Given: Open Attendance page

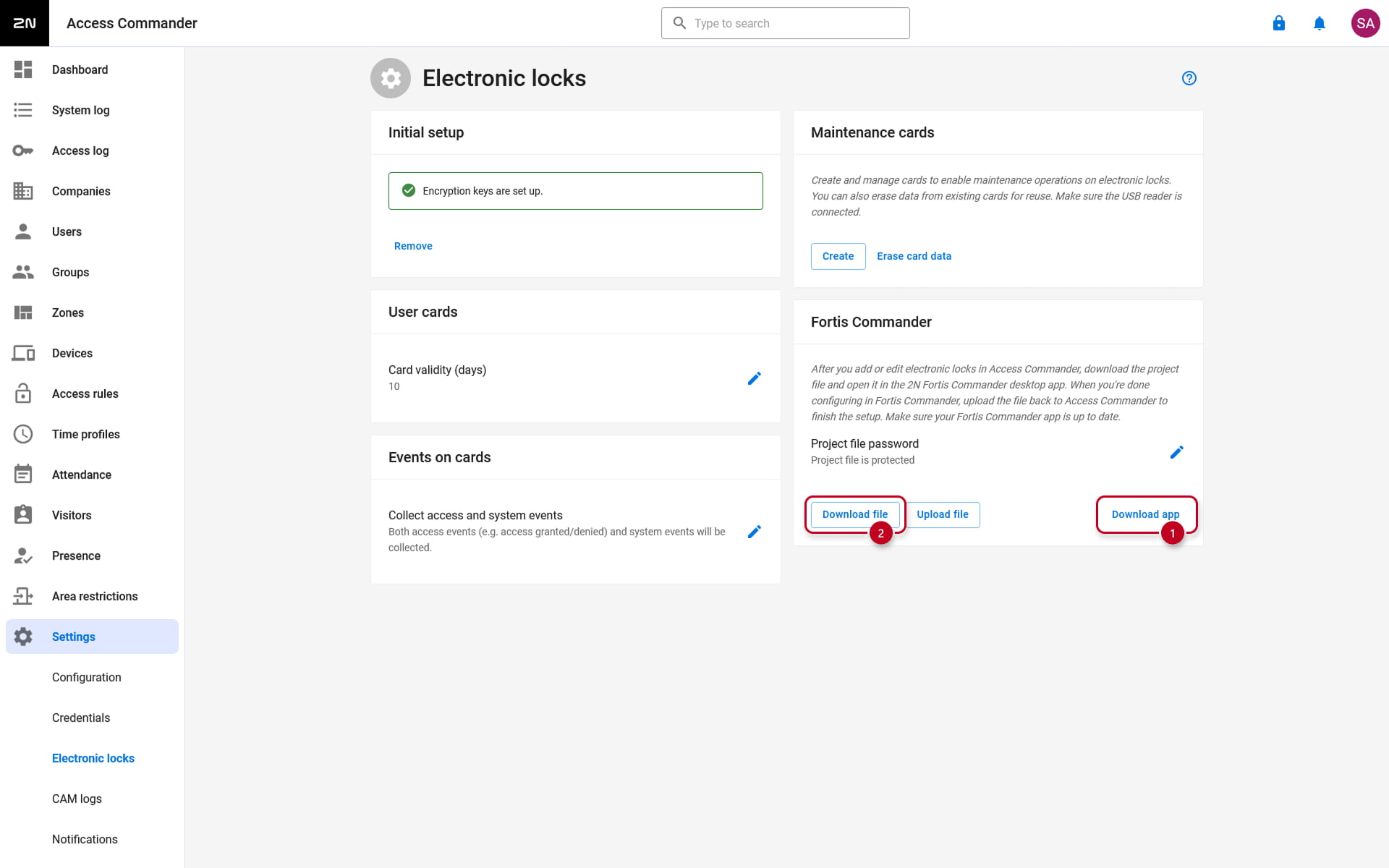Looking at the screenshot, I should 93,475.
